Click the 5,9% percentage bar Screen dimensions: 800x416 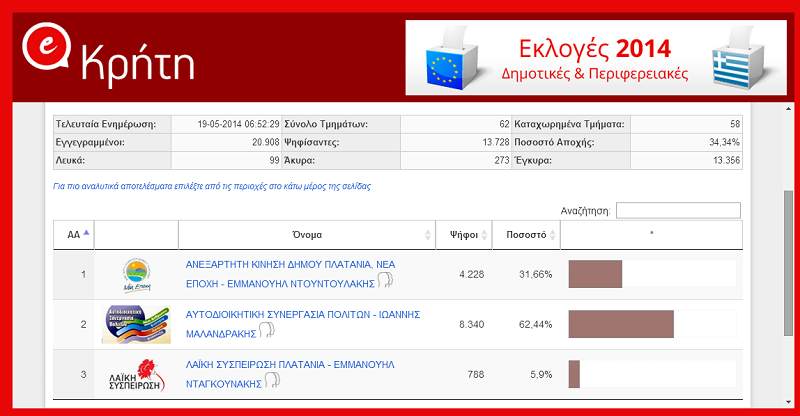pyautogui.click(x=574, y=374)
